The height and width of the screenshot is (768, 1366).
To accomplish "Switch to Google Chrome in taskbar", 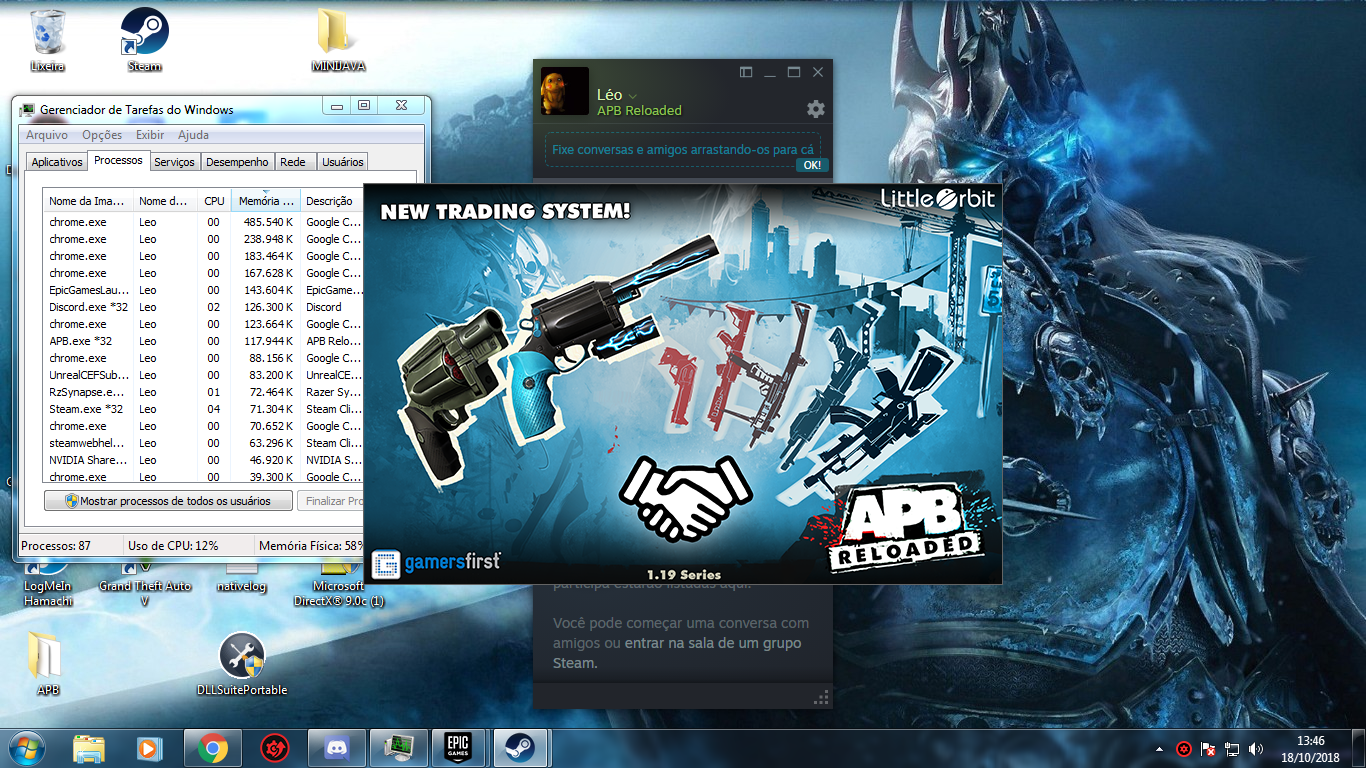I will click(212, 748).
